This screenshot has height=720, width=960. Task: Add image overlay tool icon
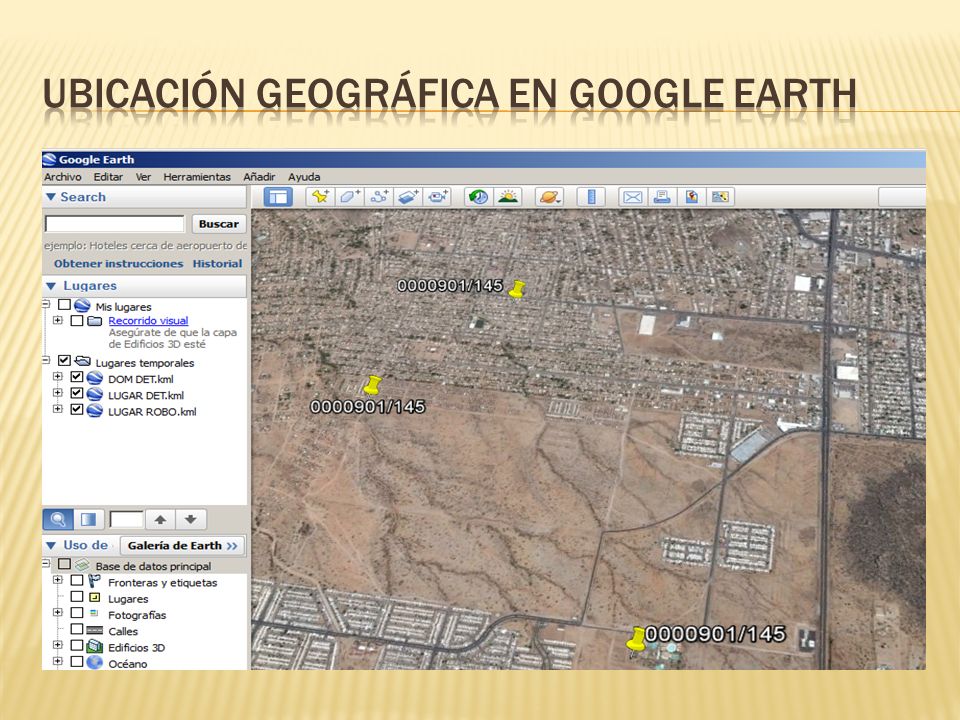(x=408, y=197)
